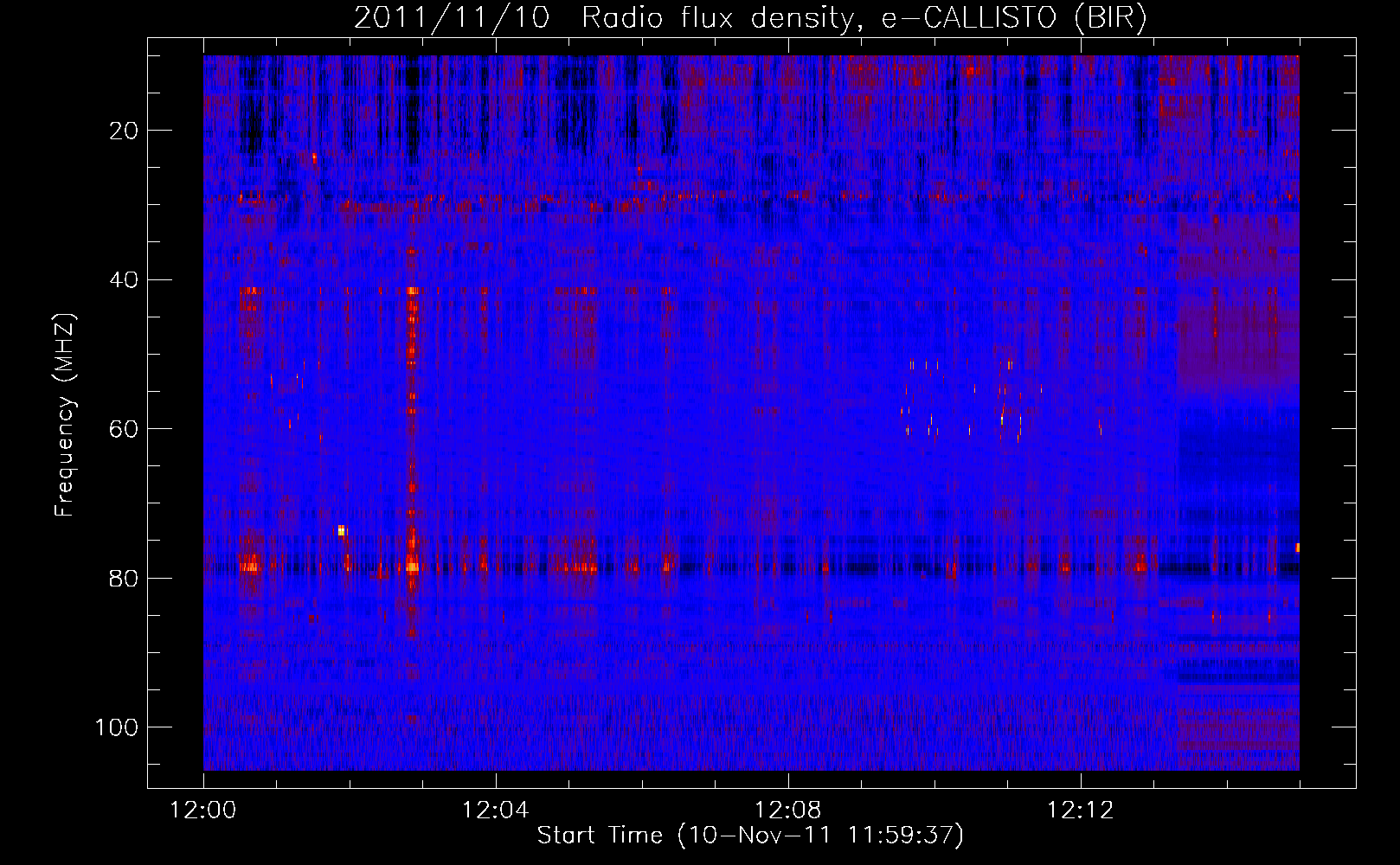
Task: Click the '80' frequency tick label
Action: click(x=125, y=578)
